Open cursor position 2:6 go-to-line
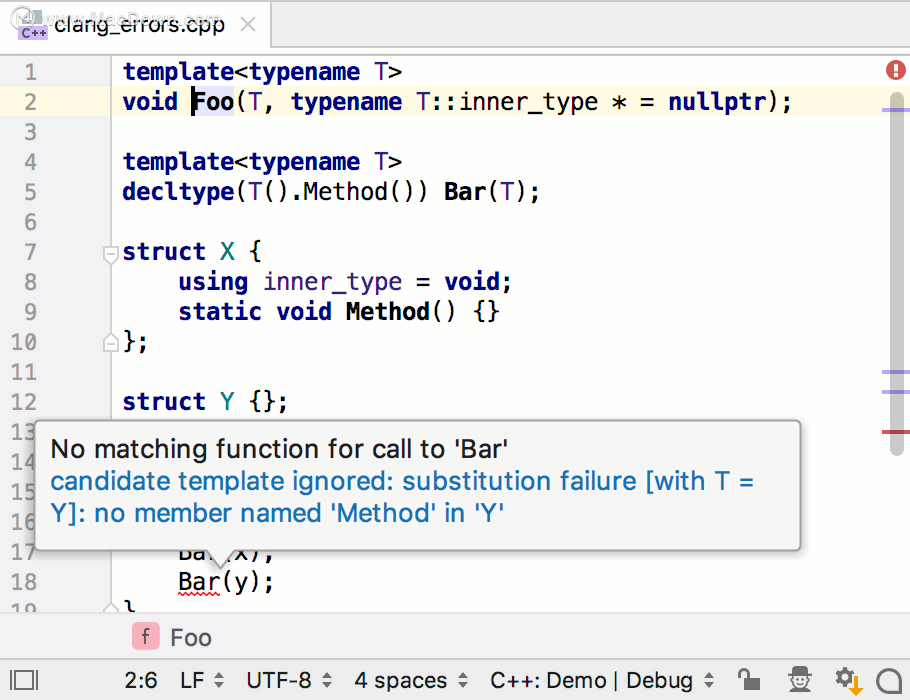910x700 pixels. pos(141,680)
